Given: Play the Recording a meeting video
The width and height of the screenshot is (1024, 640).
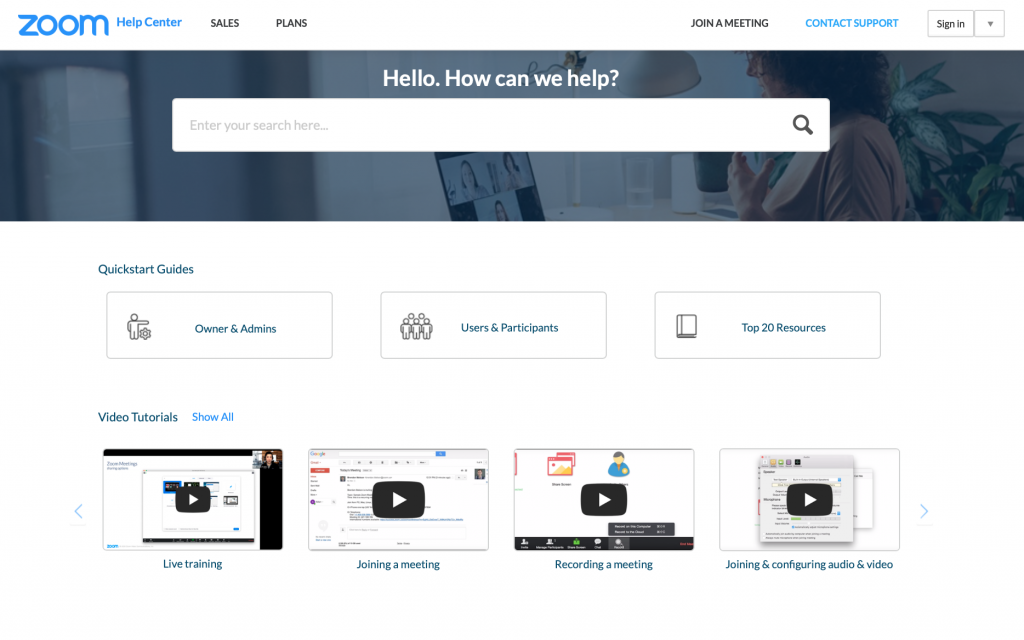Looking at the screenshot, I should pyautogui.click(x=604, y=499).
